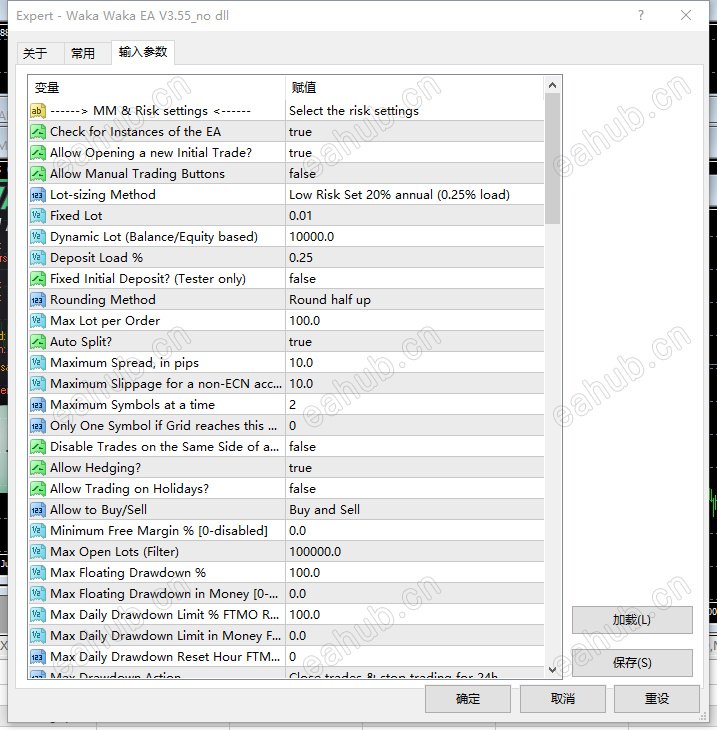717x730 pixels.
Task: Click the 加载(L) load button
Action: (x=632, y=620)
